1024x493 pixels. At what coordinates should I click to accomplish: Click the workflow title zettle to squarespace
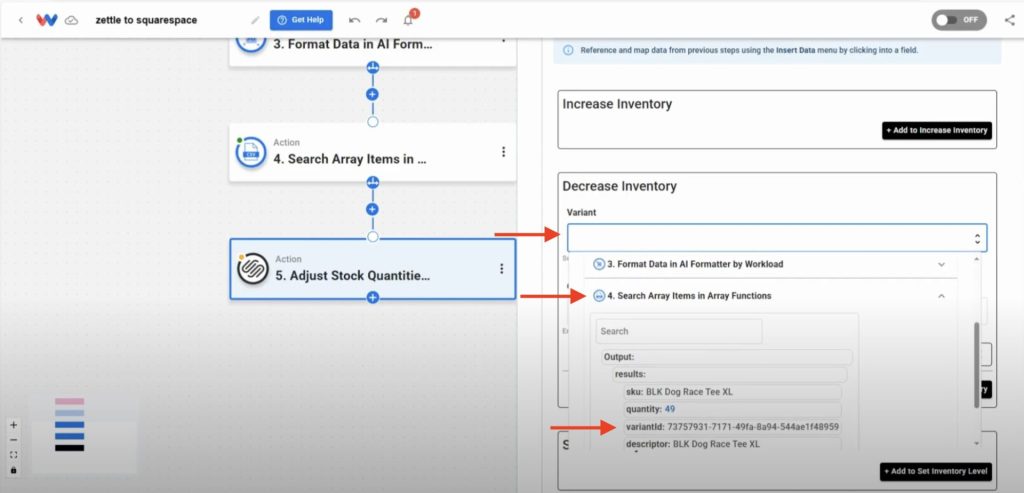point(146,20)
